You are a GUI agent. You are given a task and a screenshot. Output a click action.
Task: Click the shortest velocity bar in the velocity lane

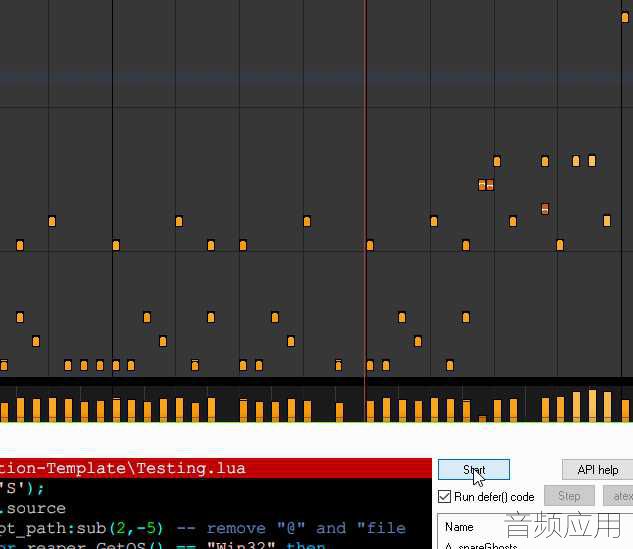482,419
